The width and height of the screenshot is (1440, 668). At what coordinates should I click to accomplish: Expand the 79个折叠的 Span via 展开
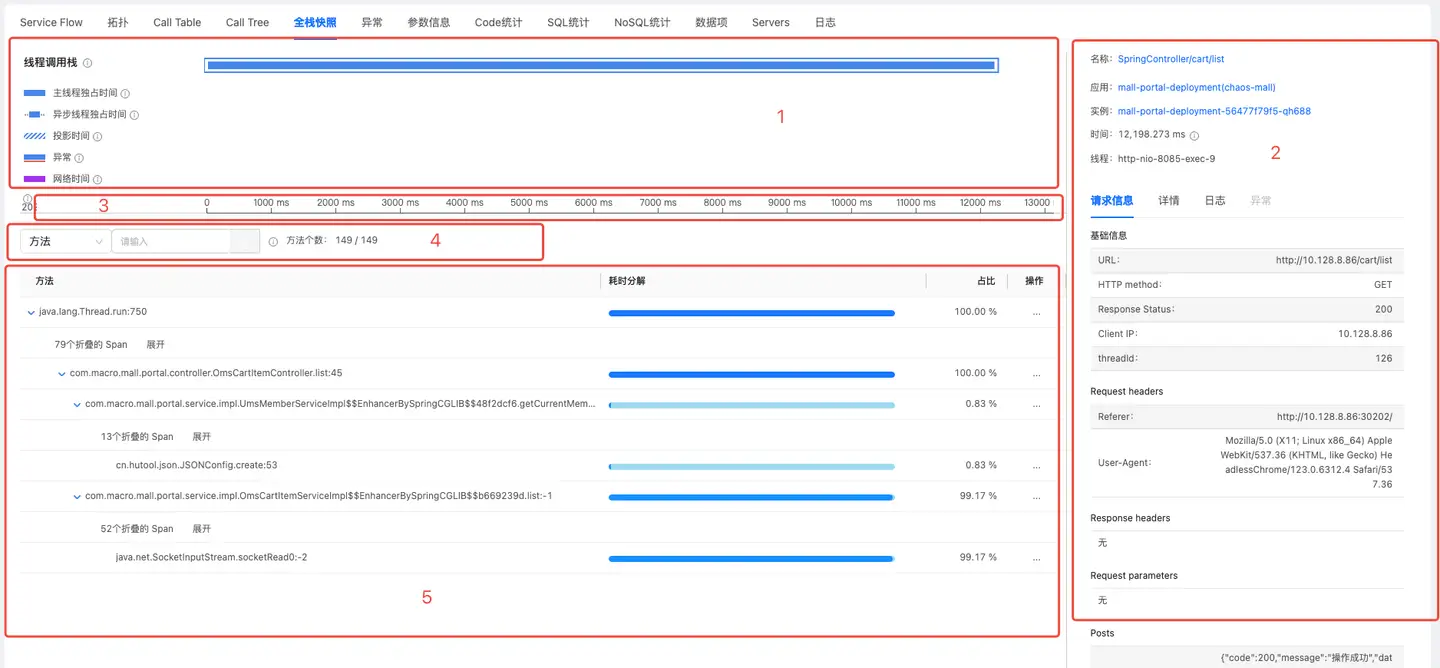(155, 344)
